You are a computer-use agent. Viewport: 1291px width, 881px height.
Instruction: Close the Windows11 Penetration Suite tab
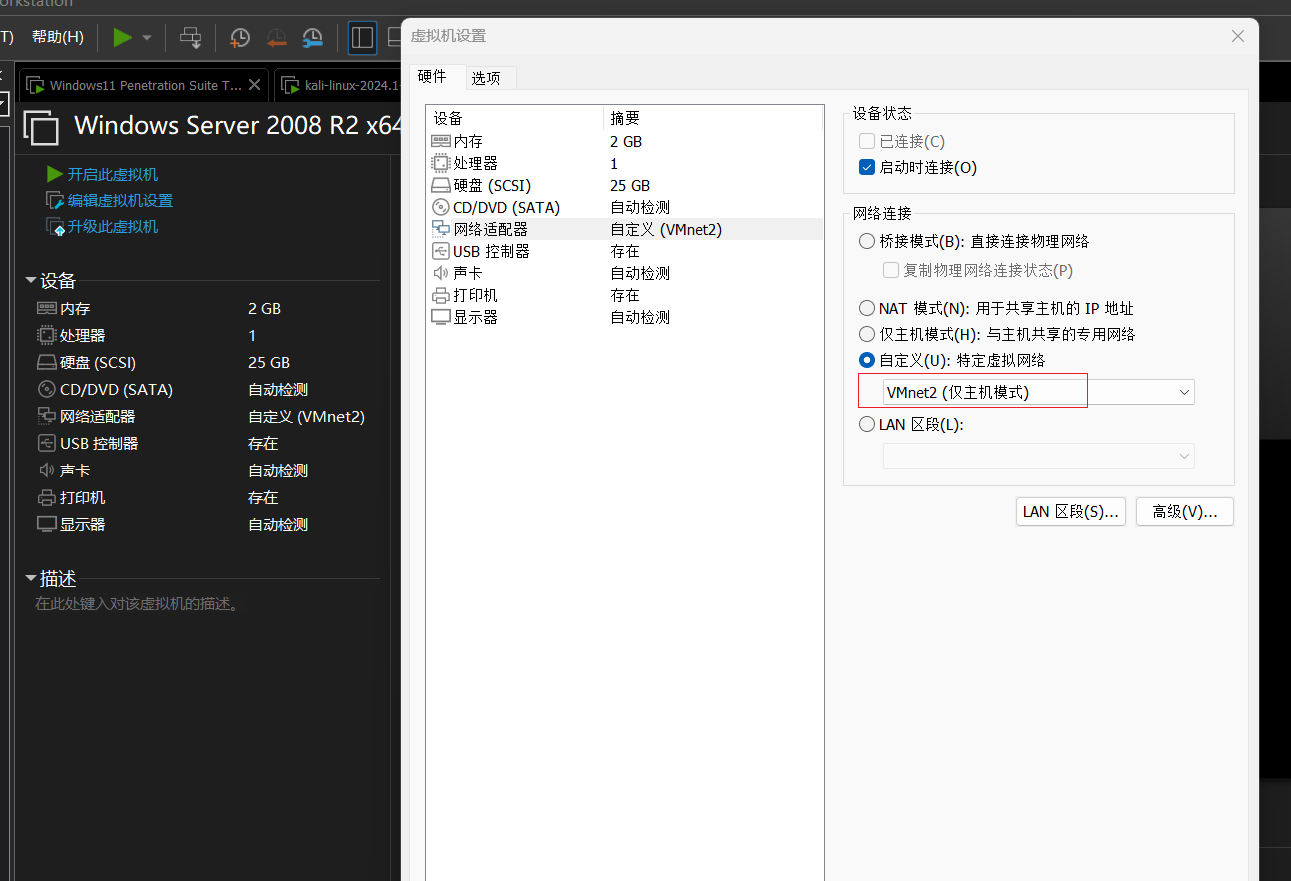point(255,85)
